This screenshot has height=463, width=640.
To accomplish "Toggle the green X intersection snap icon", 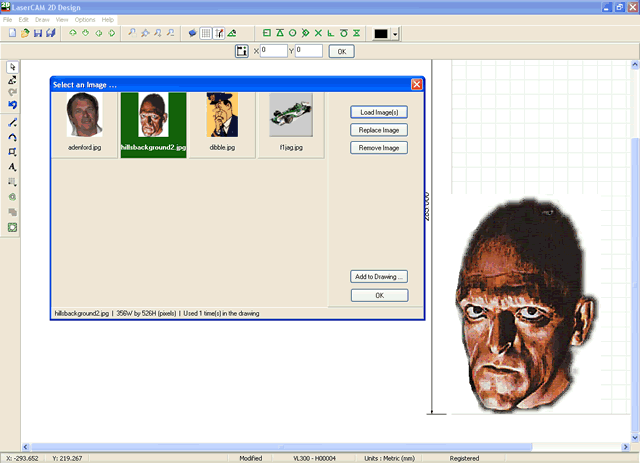I will (318, 33).
